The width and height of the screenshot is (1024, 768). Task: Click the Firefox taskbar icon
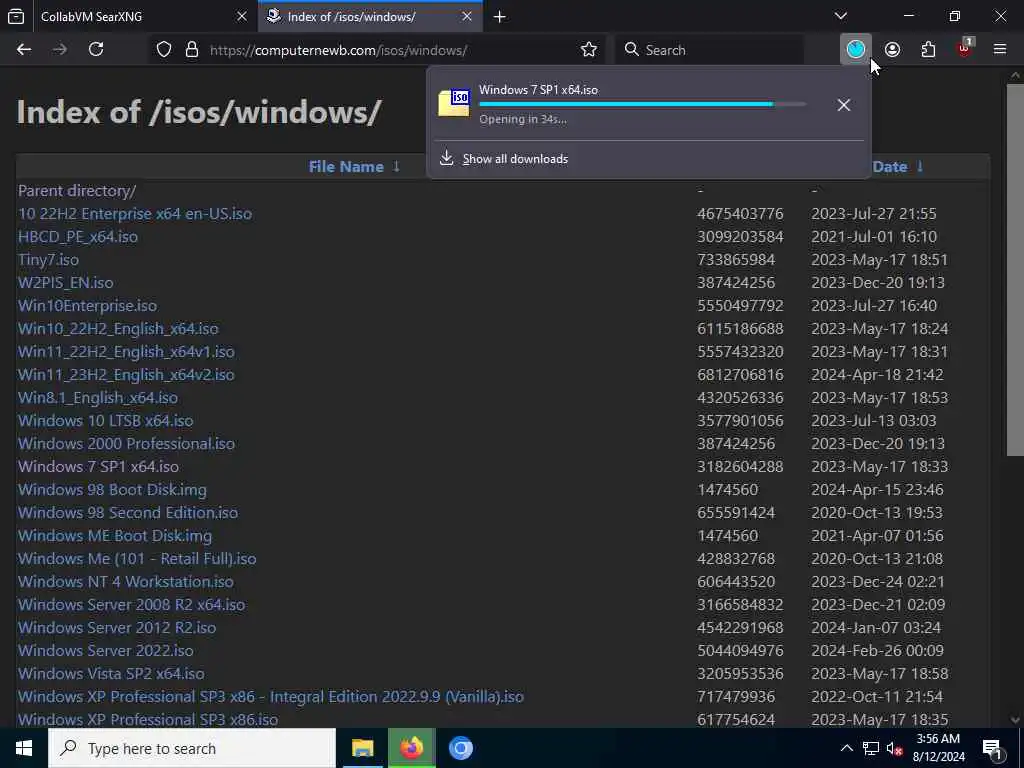(x=411, y=748)
